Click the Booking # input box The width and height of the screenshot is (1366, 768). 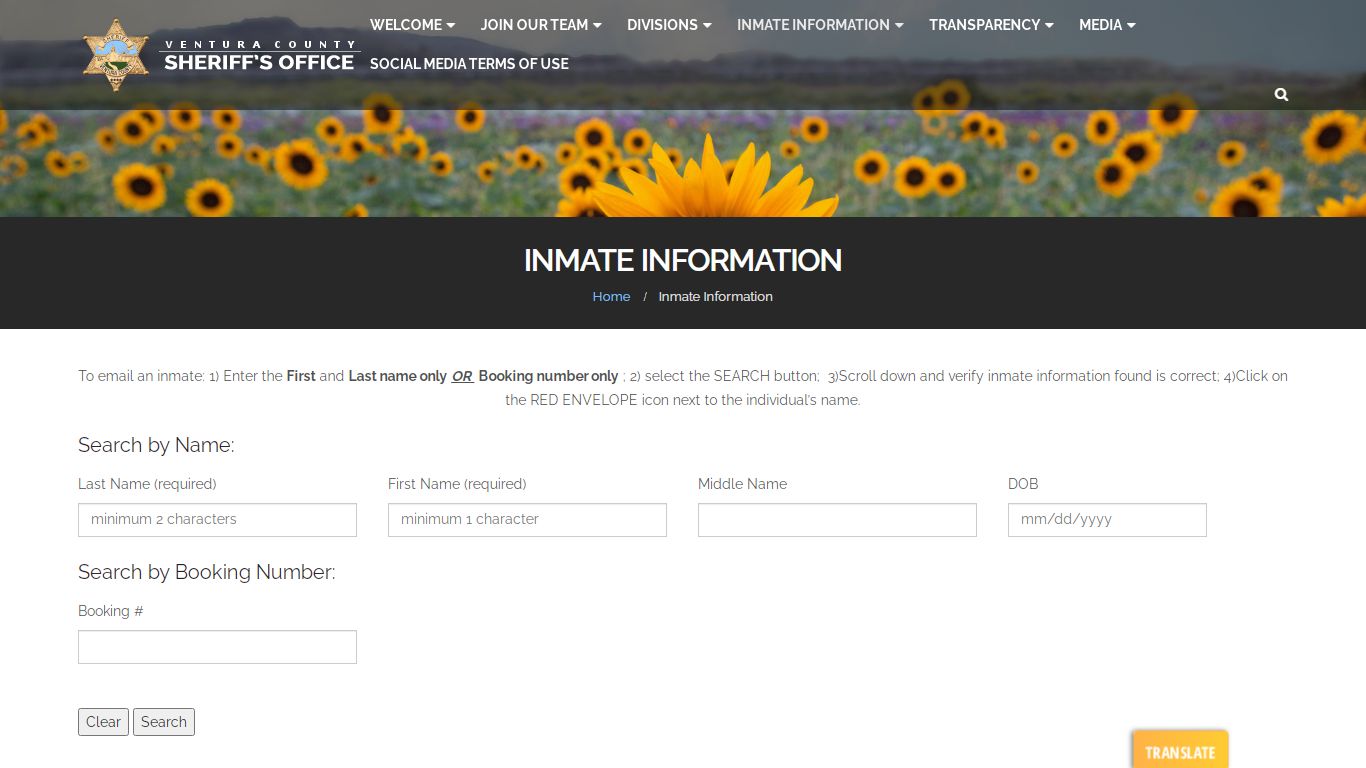pyautogui.click(x=217, y=647)
